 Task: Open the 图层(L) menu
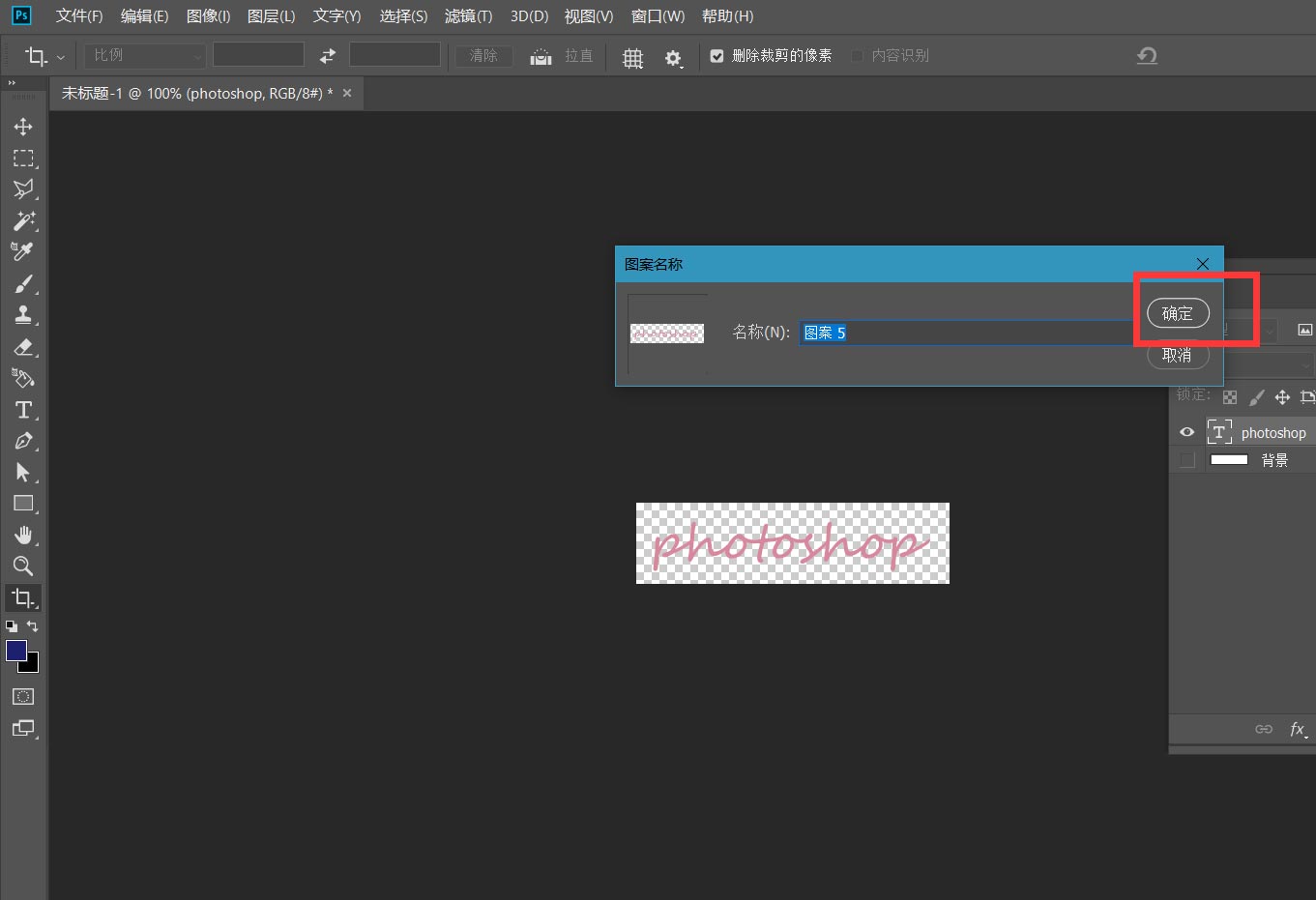point(271,16)
